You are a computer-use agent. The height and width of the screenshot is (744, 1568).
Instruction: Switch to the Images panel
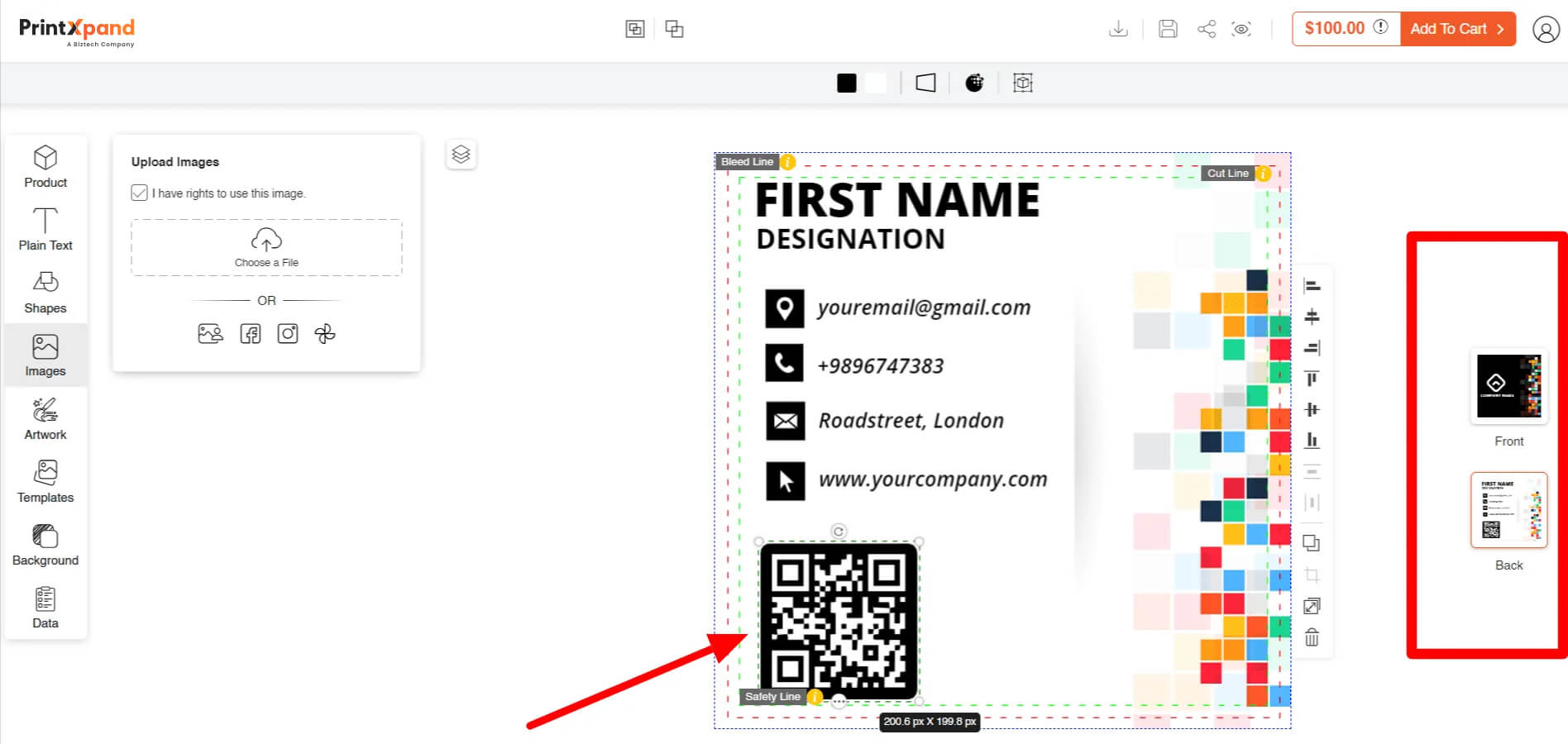tap(45, 355)
